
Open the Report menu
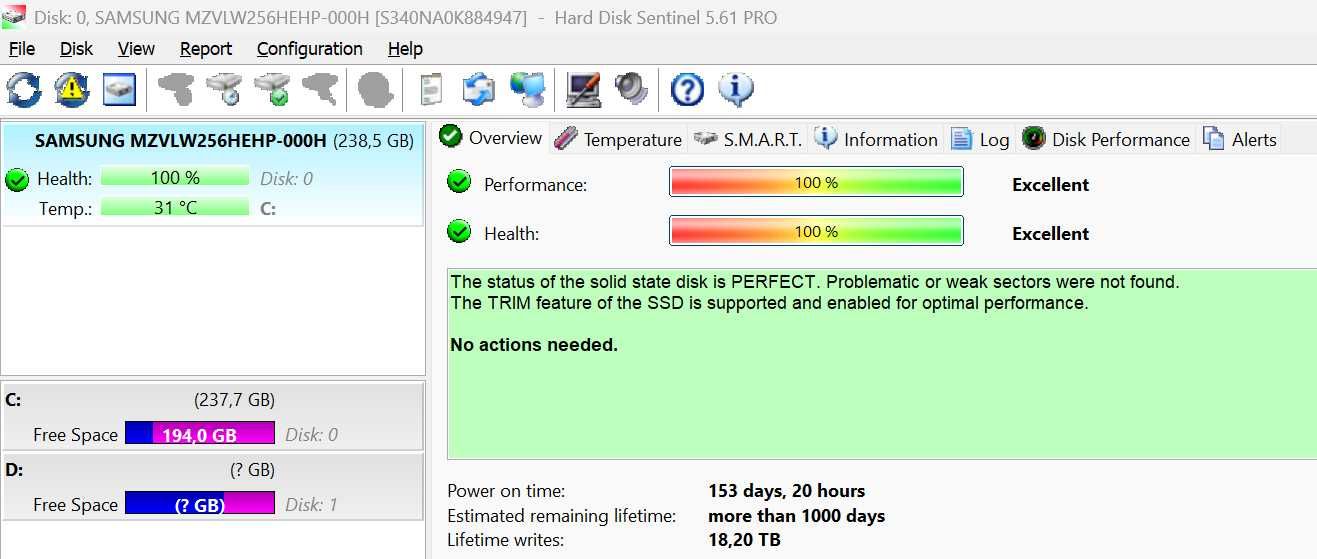tap(206, 49)
